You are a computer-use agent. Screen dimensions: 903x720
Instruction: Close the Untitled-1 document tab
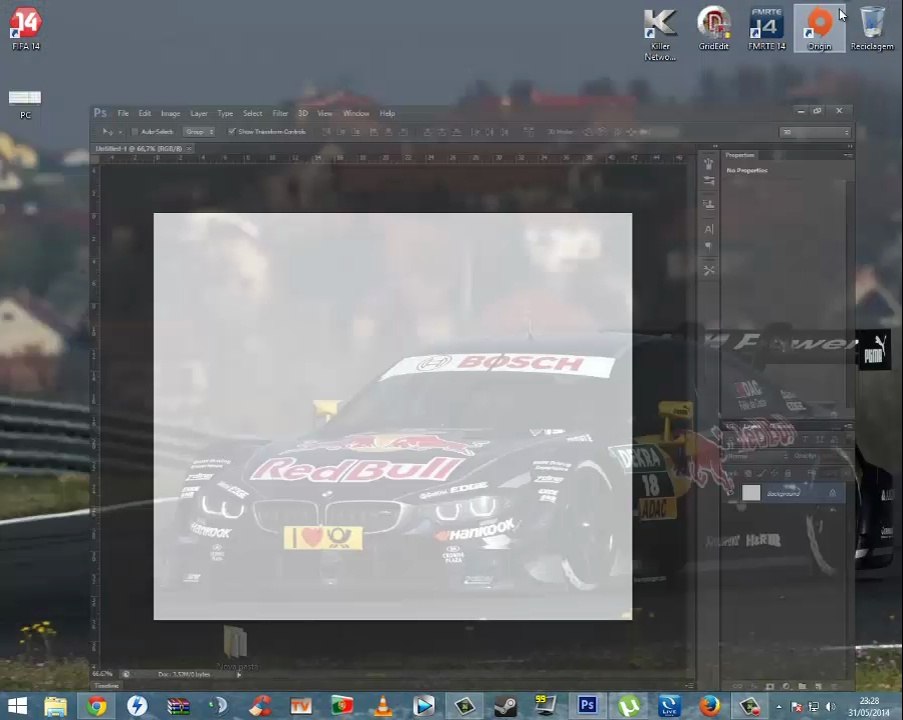189,149
